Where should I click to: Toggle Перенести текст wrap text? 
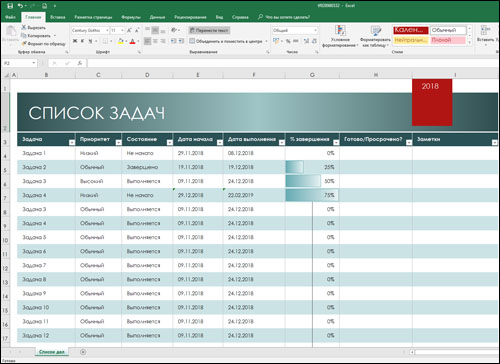click(x=209, y=30)
